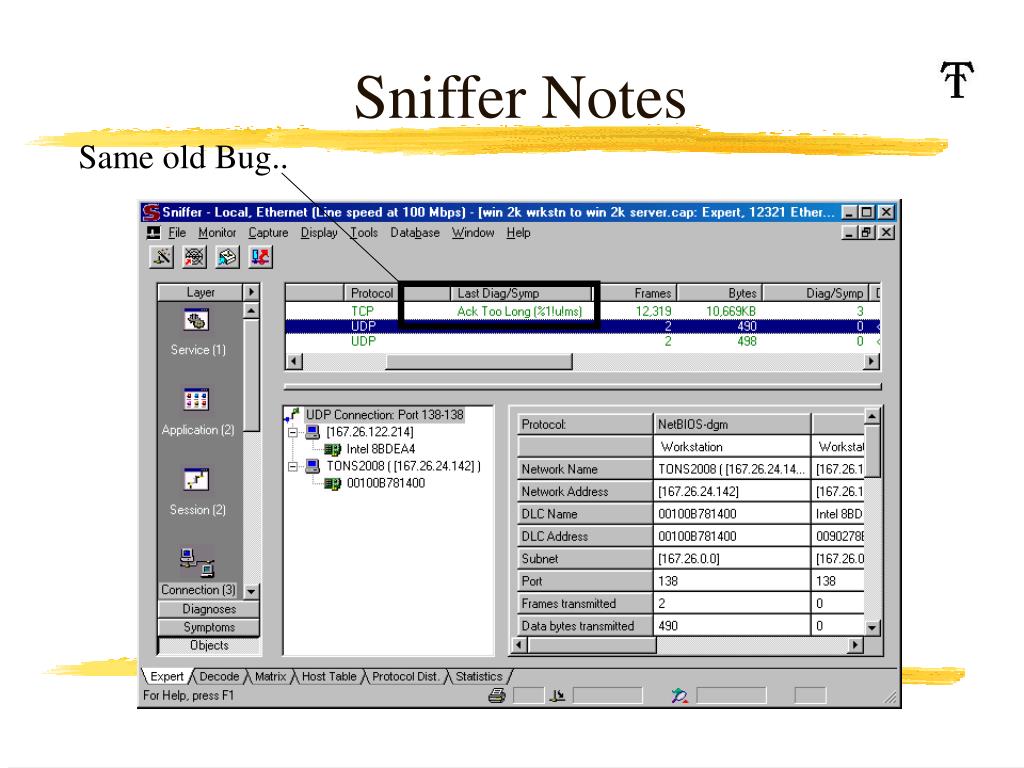Select the UDP row with 498 bytes

pyautogui.click(x=583, y=341)
